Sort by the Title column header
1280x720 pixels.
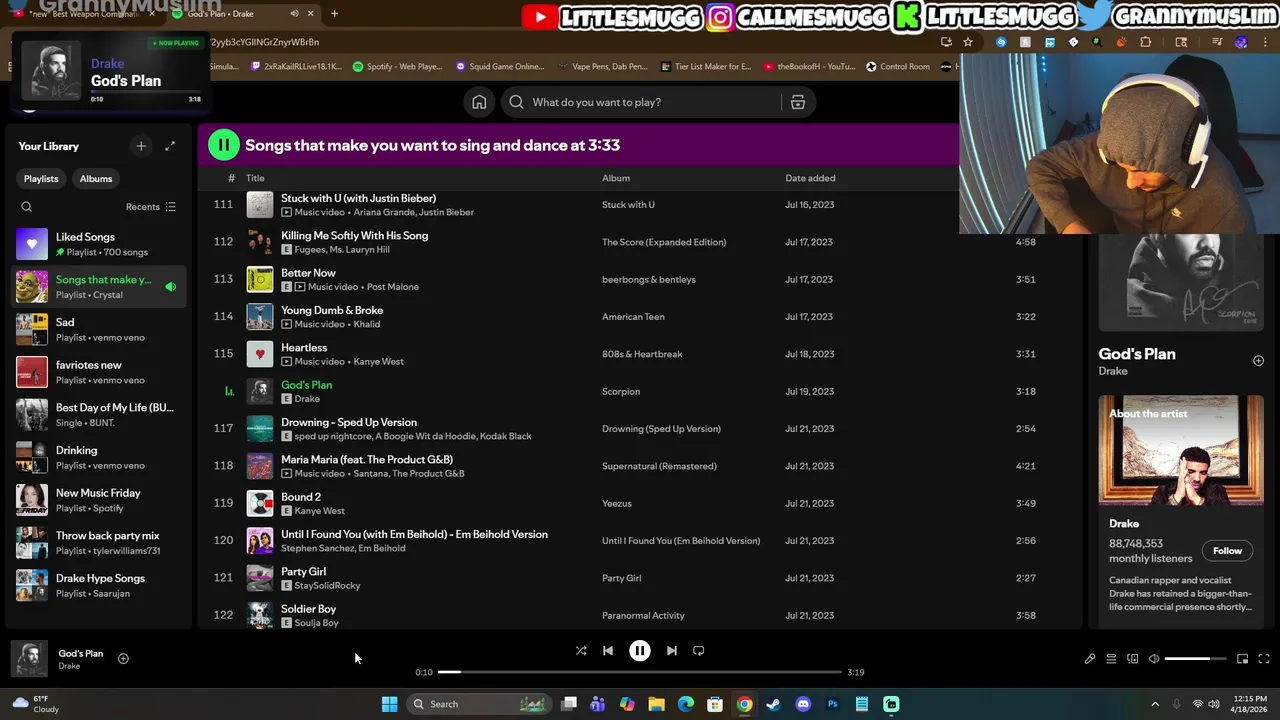255,178
